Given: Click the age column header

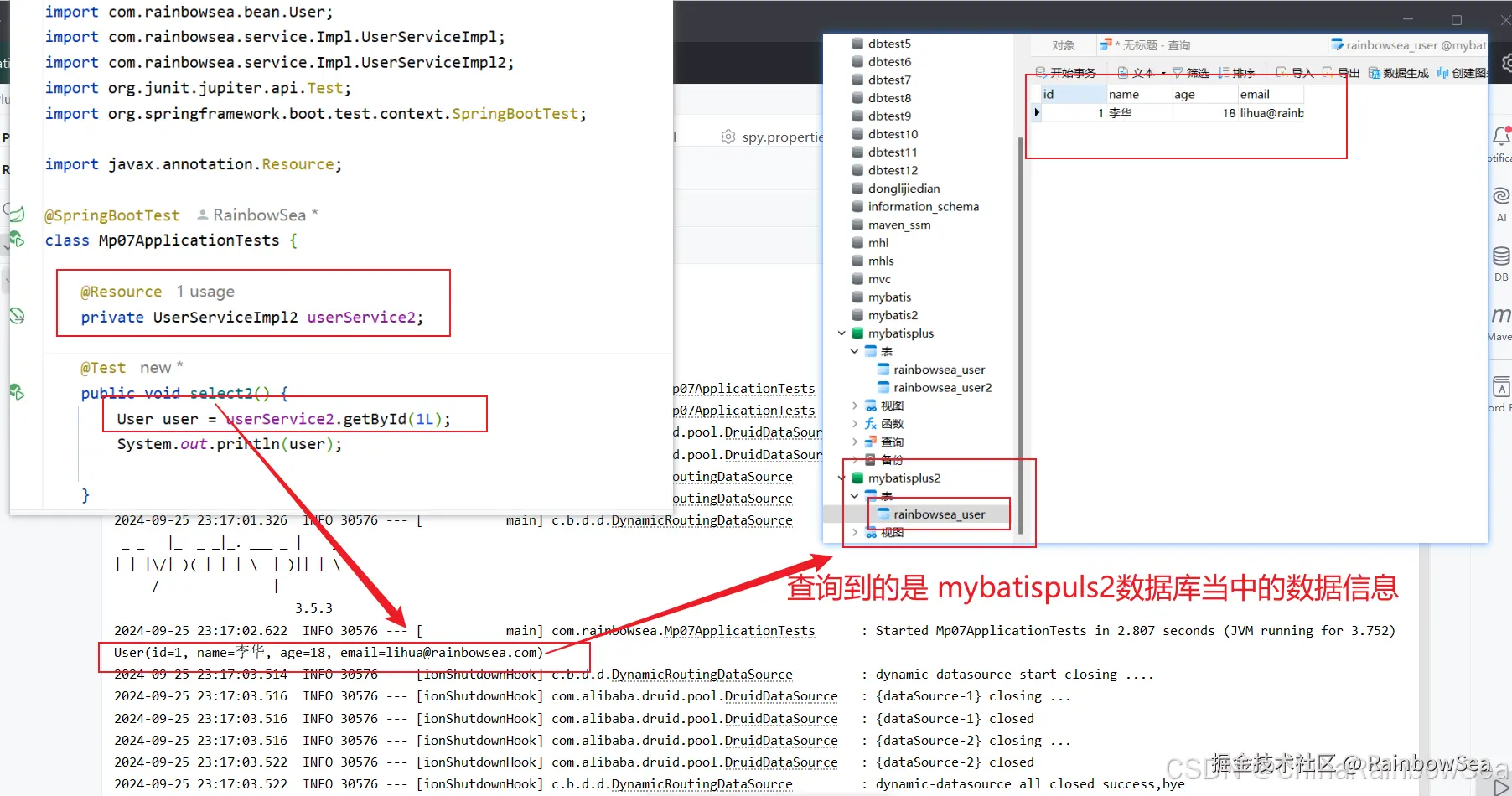Looking at the screenshot, I should [1205, 94].
